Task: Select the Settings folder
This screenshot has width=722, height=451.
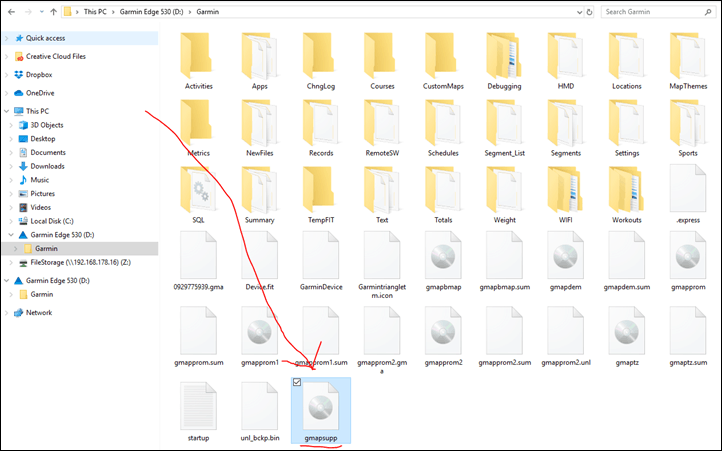Action: tap(627, 128)
